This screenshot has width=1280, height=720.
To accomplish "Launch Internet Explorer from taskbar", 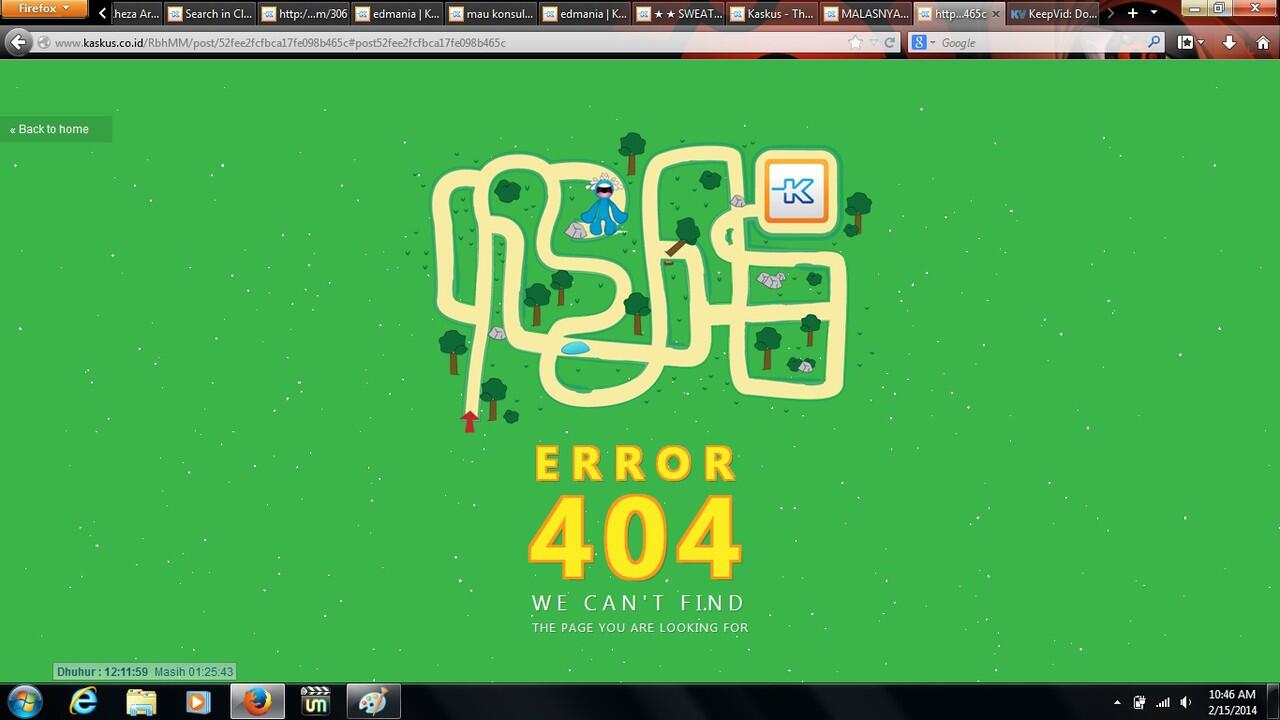I will pos(83,701).
